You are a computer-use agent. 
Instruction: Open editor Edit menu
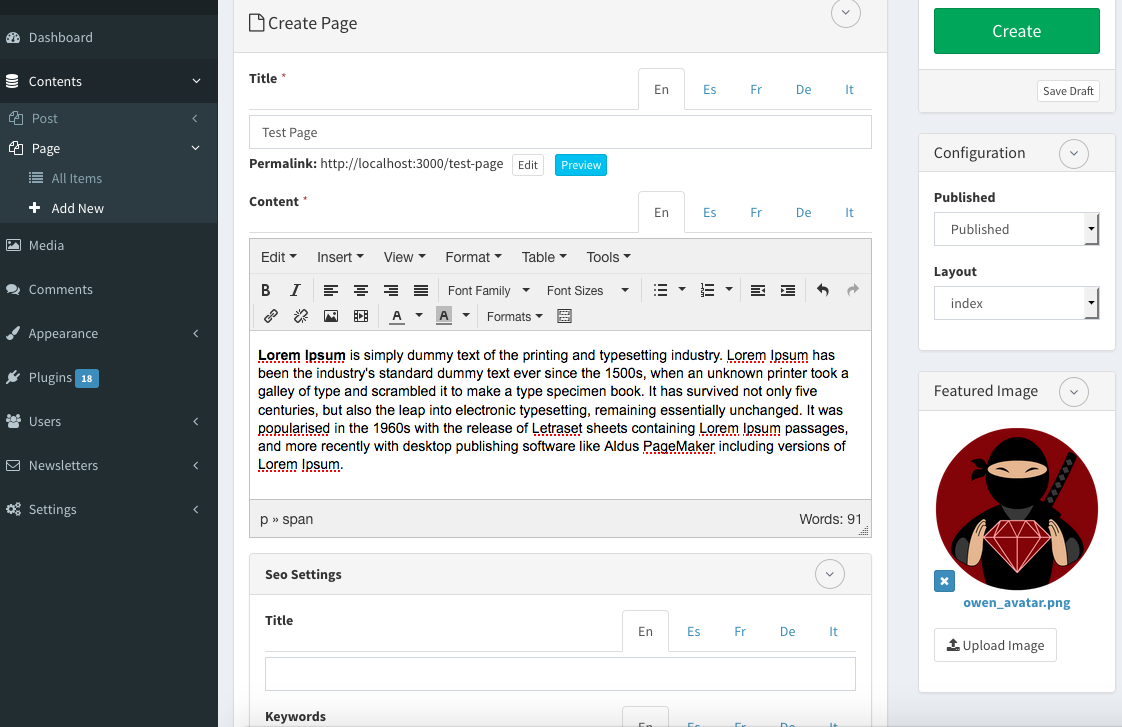point(278,257)
